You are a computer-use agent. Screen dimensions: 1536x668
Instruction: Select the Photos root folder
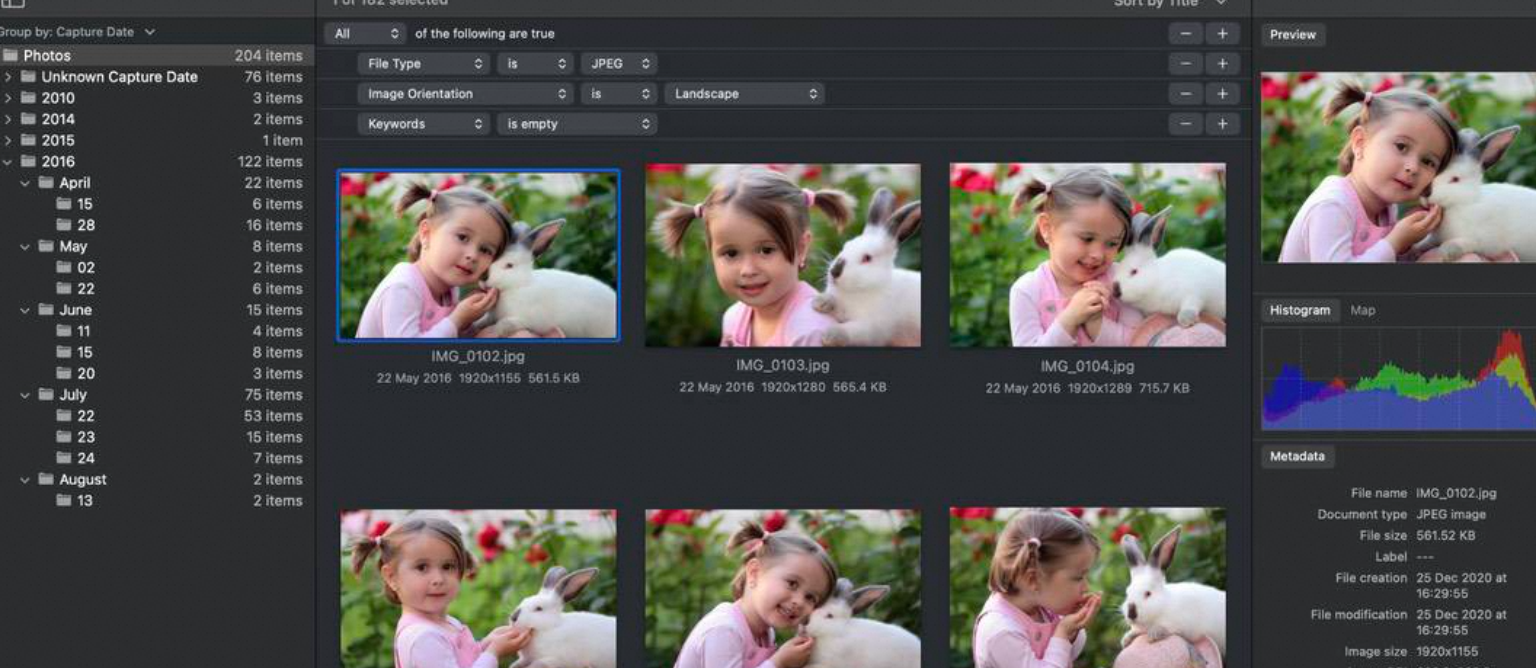[156, 56]
